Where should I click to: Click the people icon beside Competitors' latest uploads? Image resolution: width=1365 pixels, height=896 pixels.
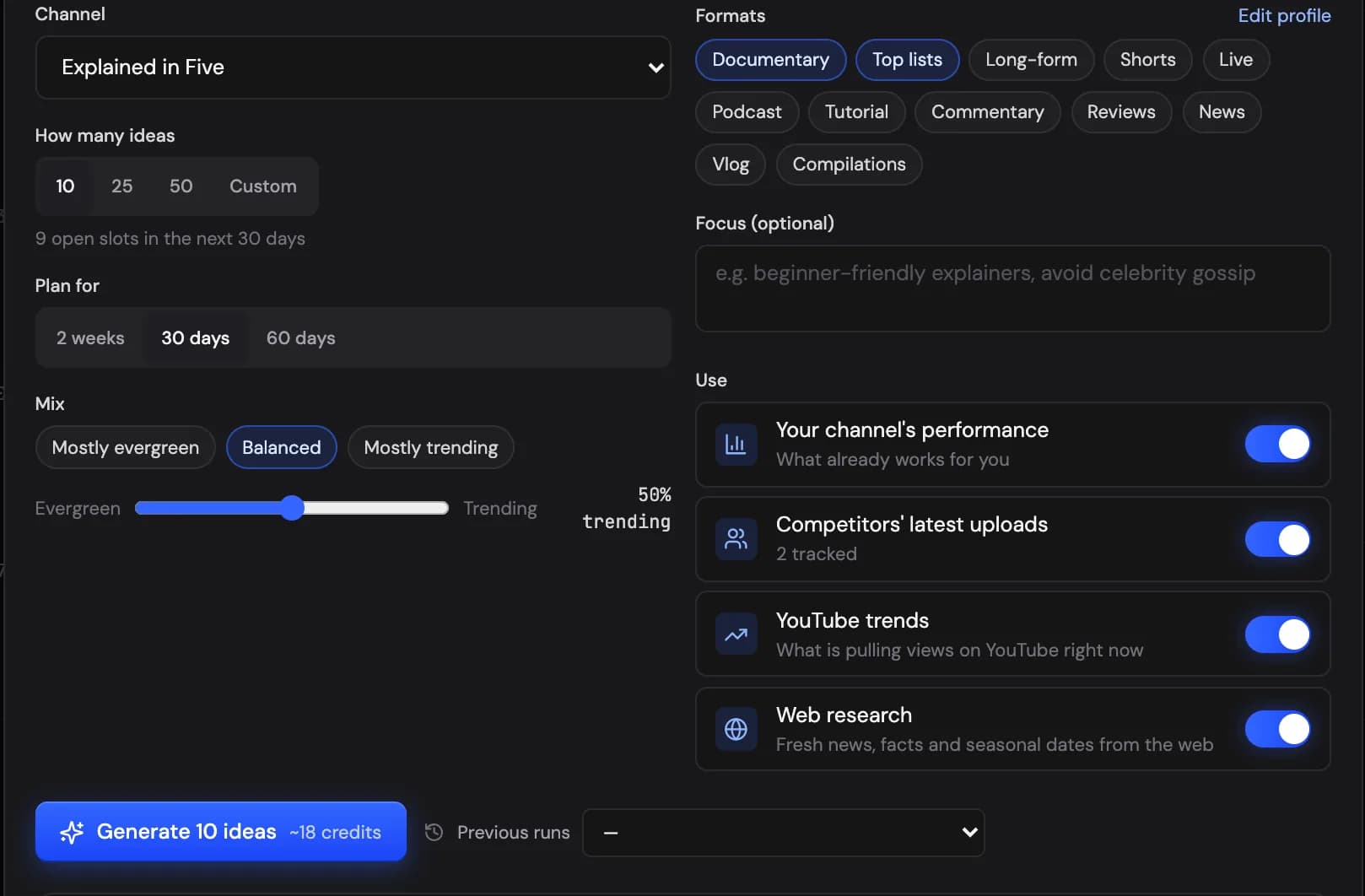click(x=736, y=539)
